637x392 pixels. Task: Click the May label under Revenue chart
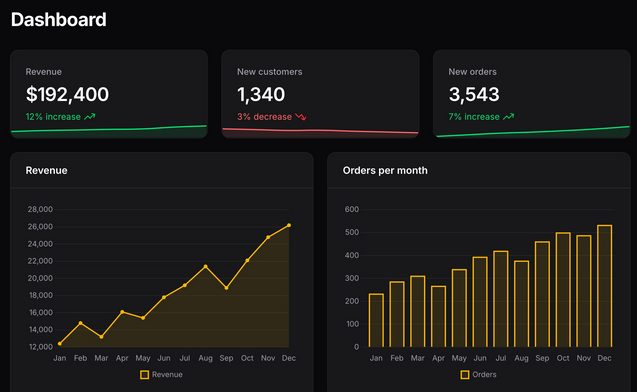point(143,358)
